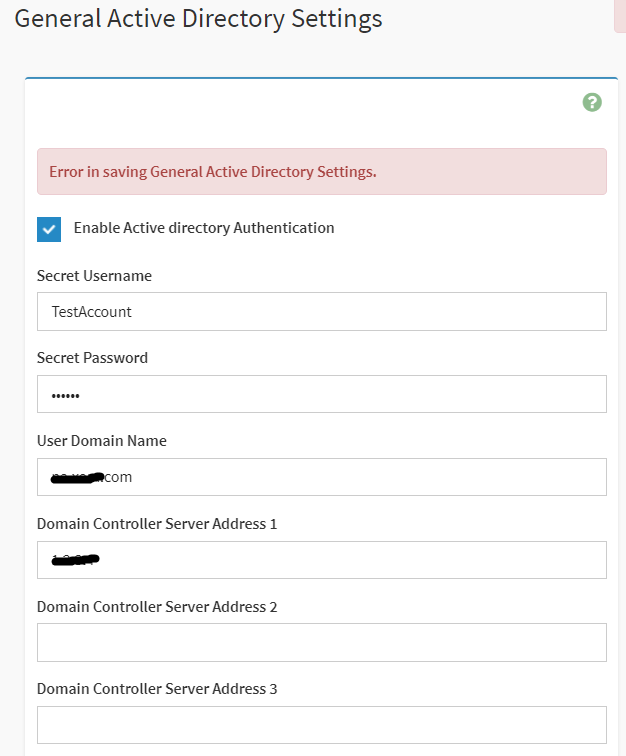Click the Domain Controller Server Address 2 label
This screenshot has height=756, width=626.
click(x=157, y=606)
